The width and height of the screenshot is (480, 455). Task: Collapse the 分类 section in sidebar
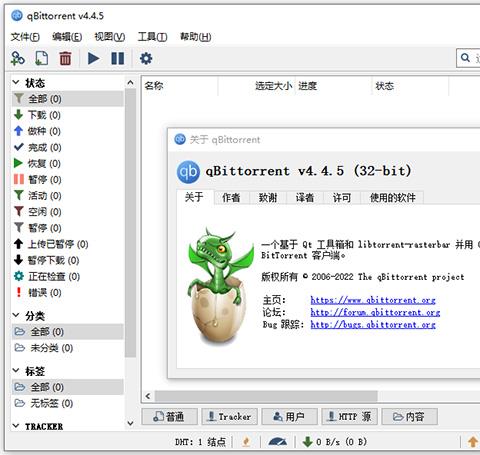16,315
